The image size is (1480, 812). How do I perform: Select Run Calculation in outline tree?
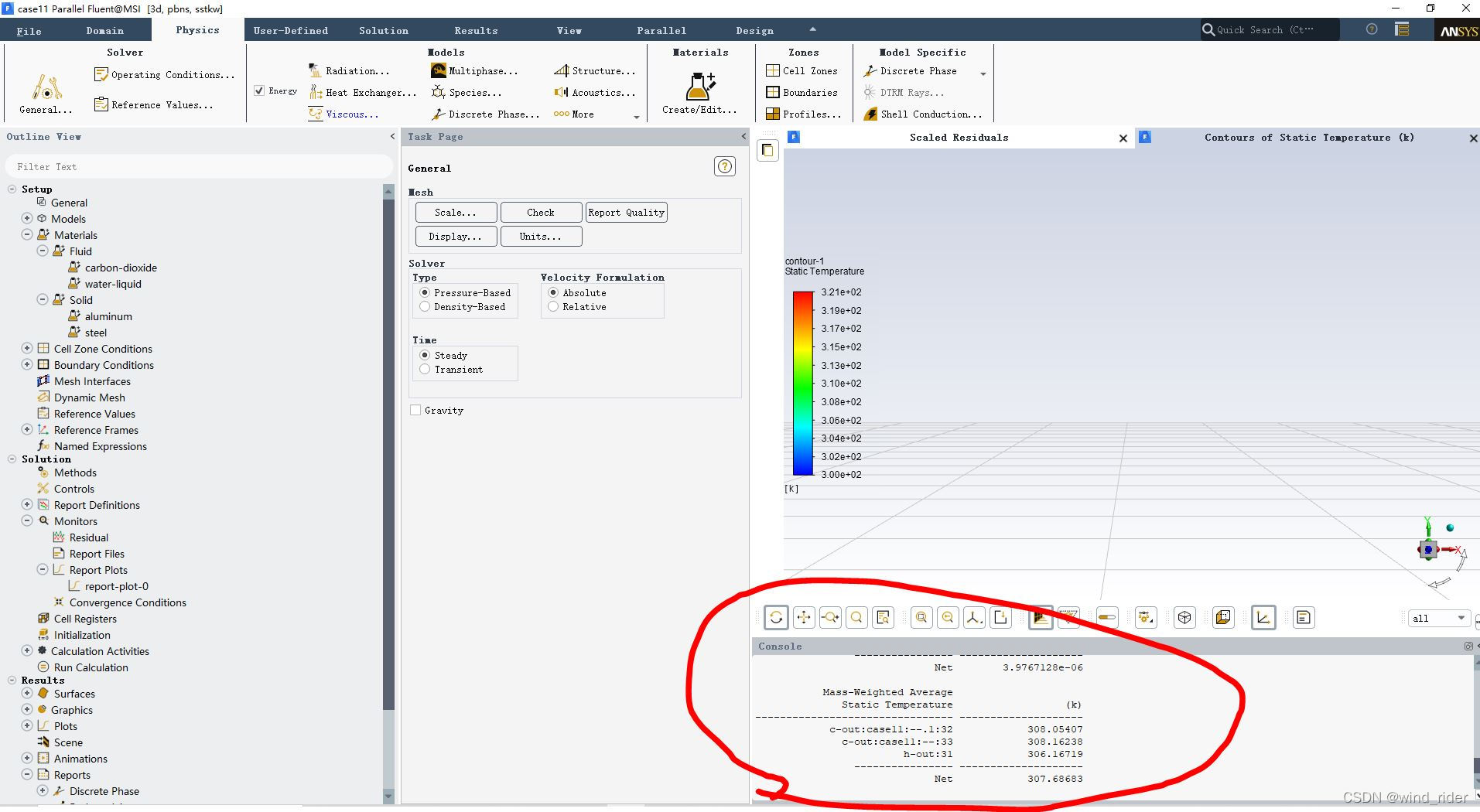pos(91,667)
